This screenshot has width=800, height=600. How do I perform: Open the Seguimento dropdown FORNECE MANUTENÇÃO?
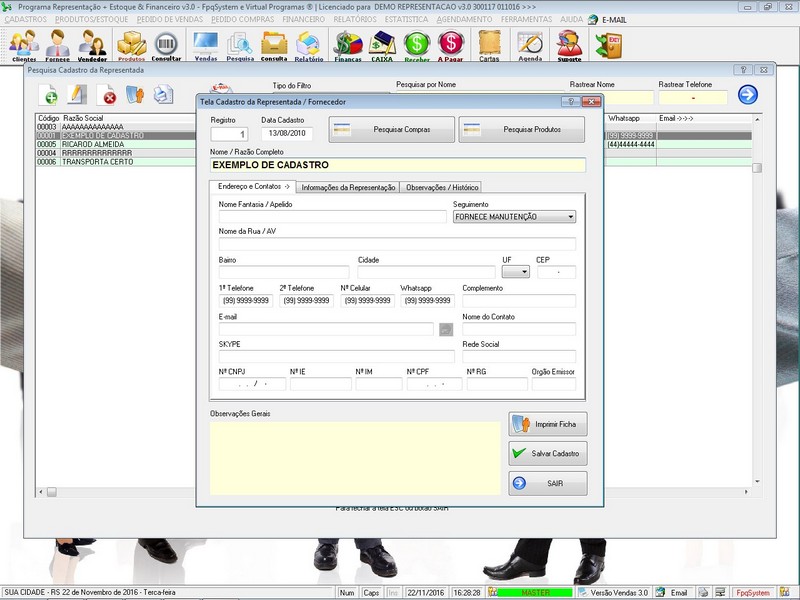tap(514, 216)
